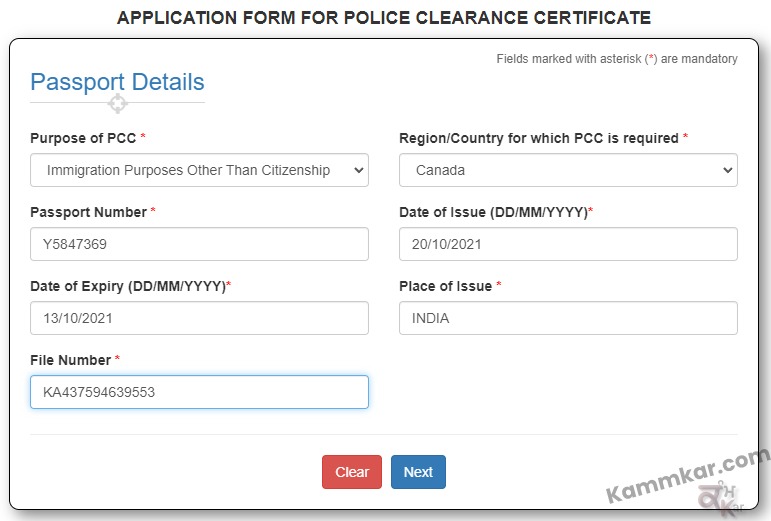Focus the Passport Number input field

[199, 244]
